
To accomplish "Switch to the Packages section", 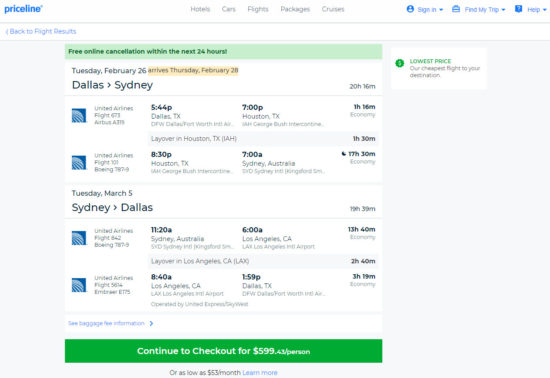I will pos(295,9).
